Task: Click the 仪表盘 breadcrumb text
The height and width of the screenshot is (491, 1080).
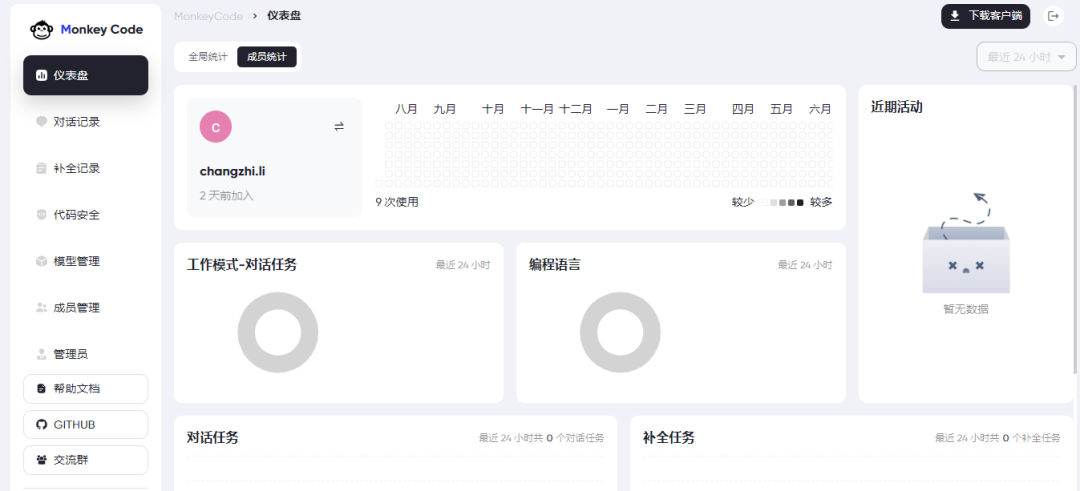Action: [x=284, y=16]
